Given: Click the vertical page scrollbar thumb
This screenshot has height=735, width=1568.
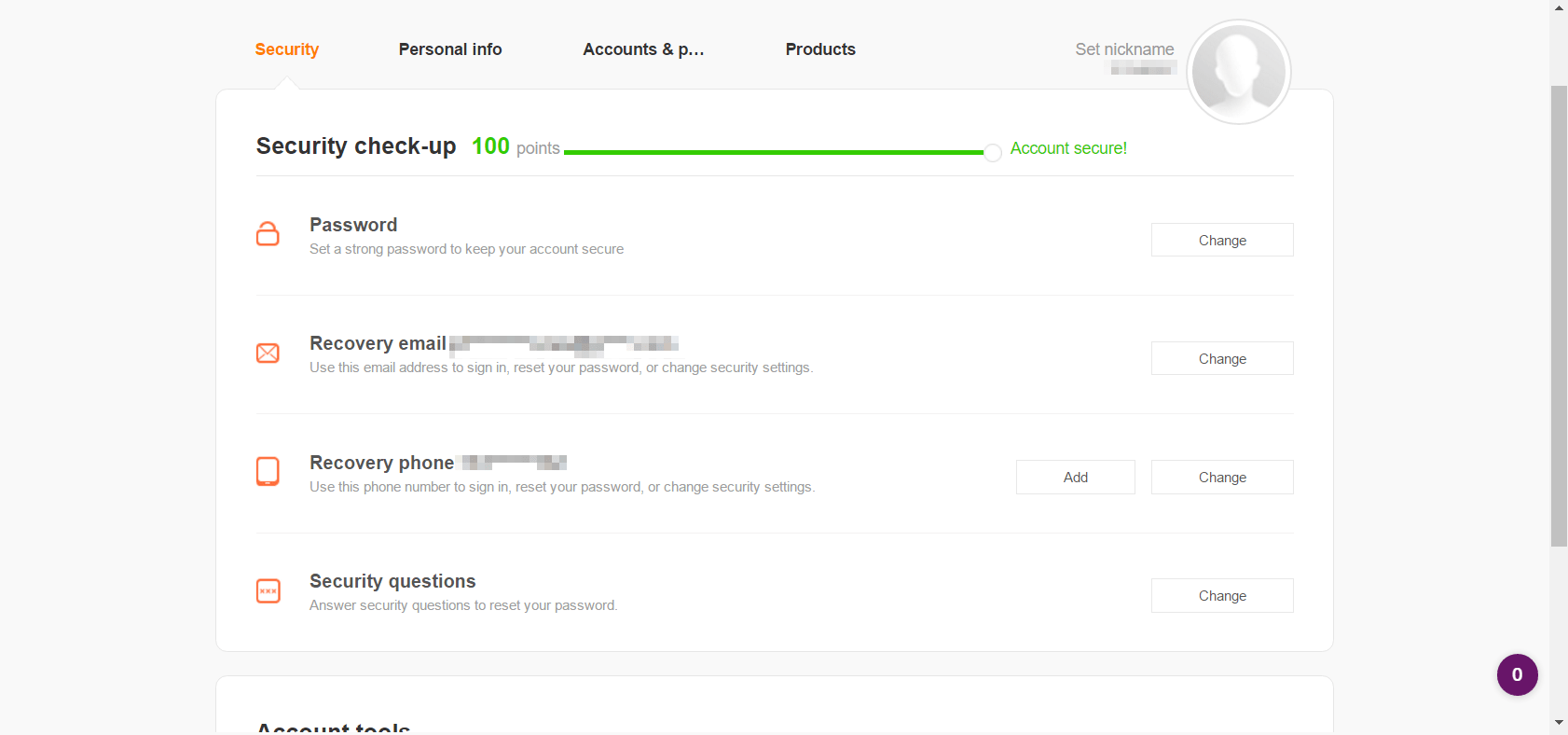Looking at the screenshot, I should click(x=1559, y=316).
